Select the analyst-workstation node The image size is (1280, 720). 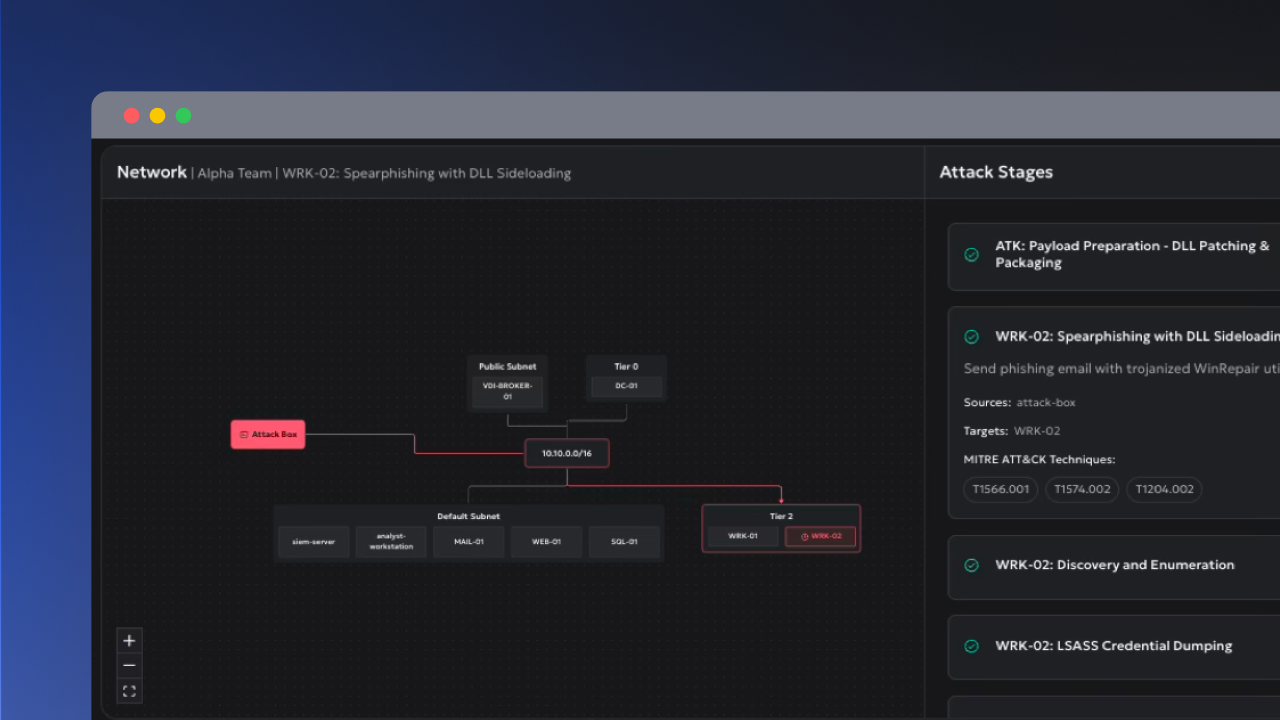[391, 542]
